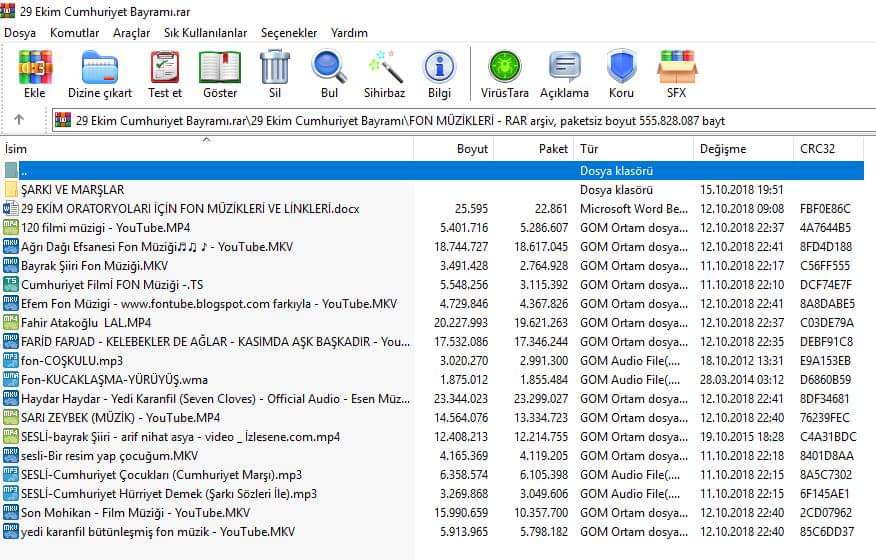The image size is (876, 560).
Task: Open the Açıklama comment tool
Action: click(564, 73)
